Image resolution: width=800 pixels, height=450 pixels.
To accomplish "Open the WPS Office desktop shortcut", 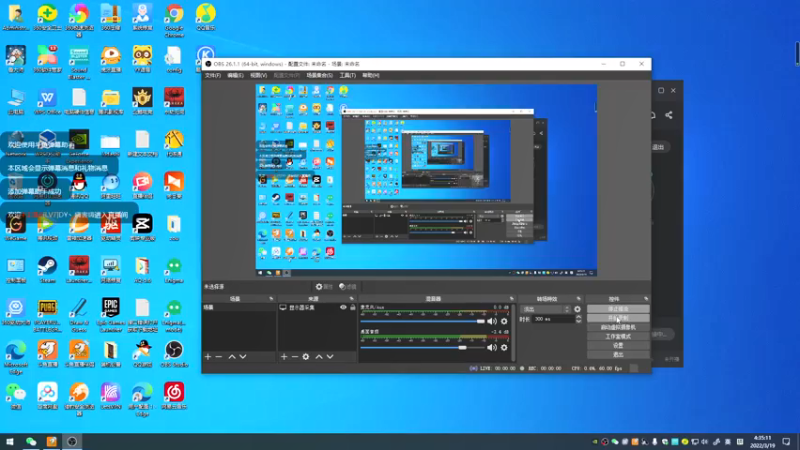I will pyautogui.click(x=47, y=101).
